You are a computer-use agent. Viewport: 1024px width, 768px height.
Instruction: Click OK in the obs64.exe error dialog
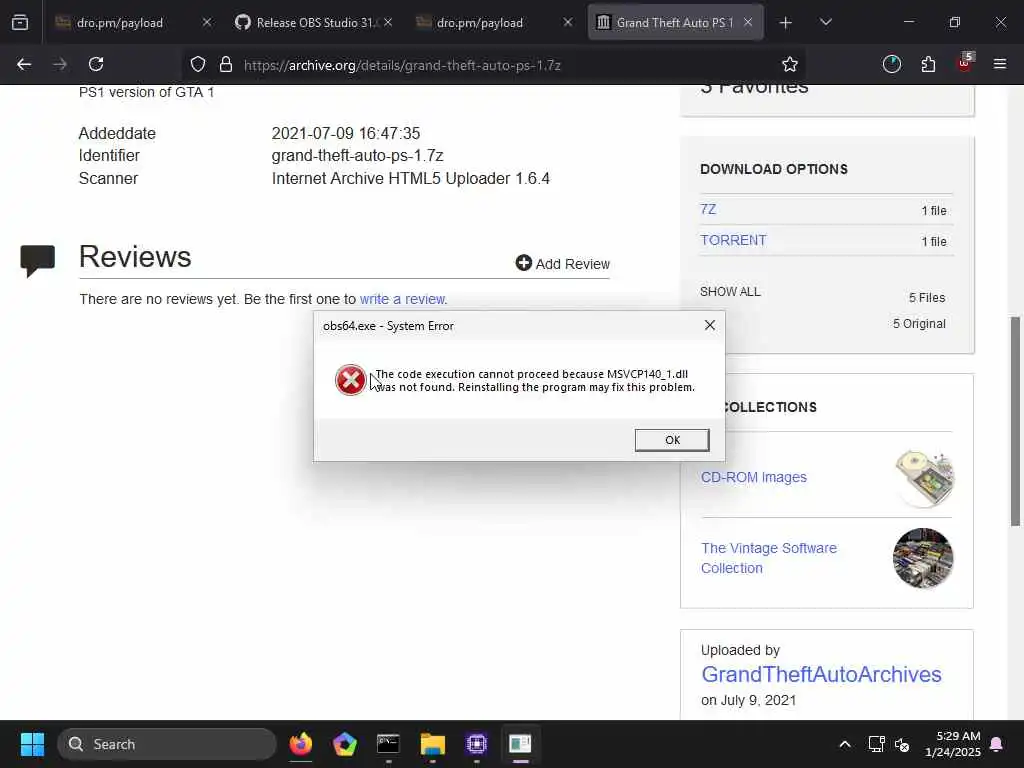[x=672, y=440]
